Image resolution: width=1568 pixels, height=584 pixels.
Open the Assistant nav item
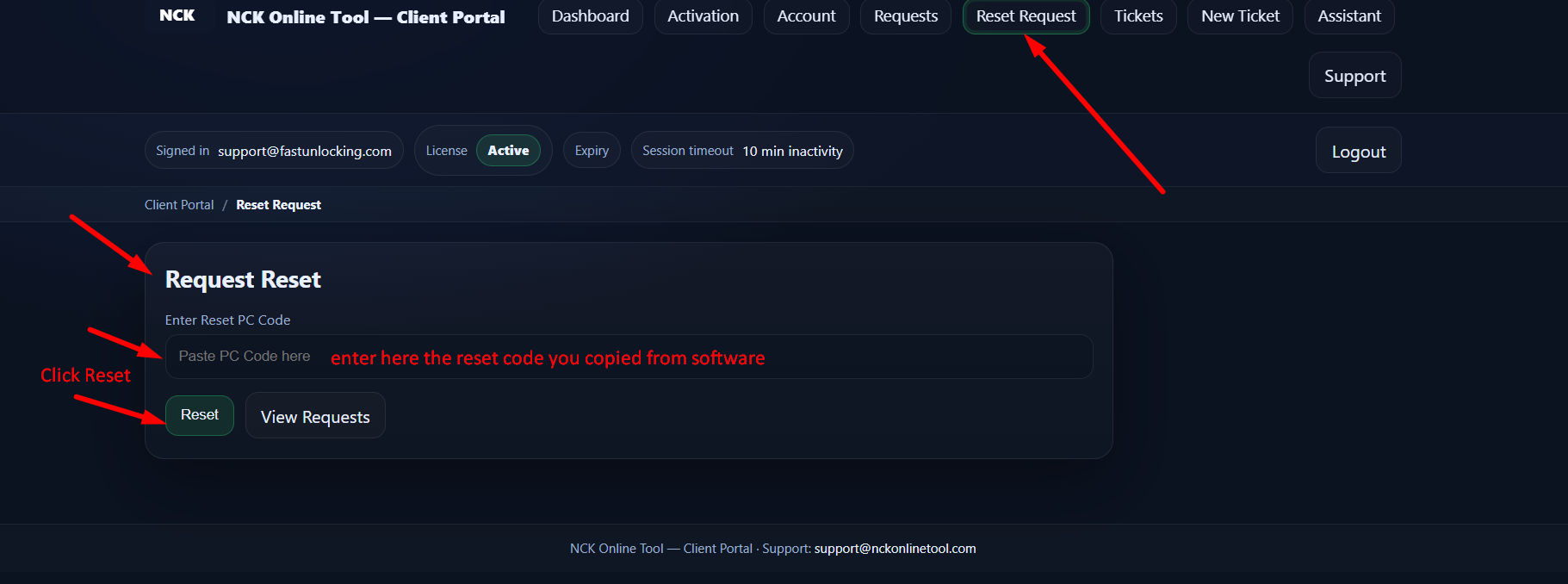click(1349, 16)
